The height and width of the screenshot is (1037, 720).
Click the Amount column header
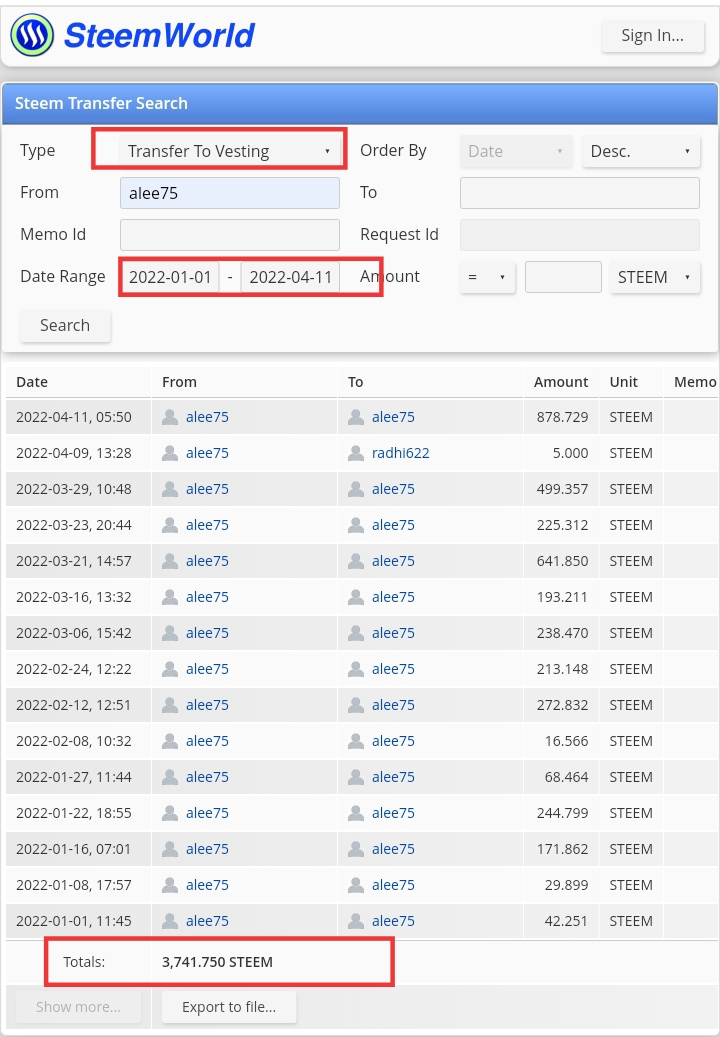561,382
